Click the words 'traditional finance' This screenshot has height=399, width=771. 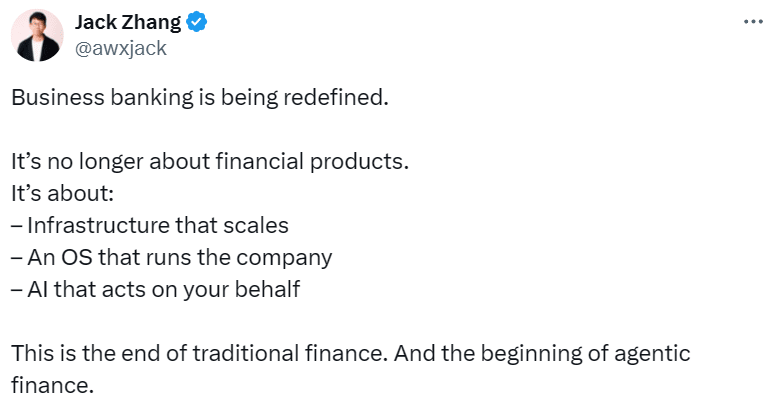point(286,353)
